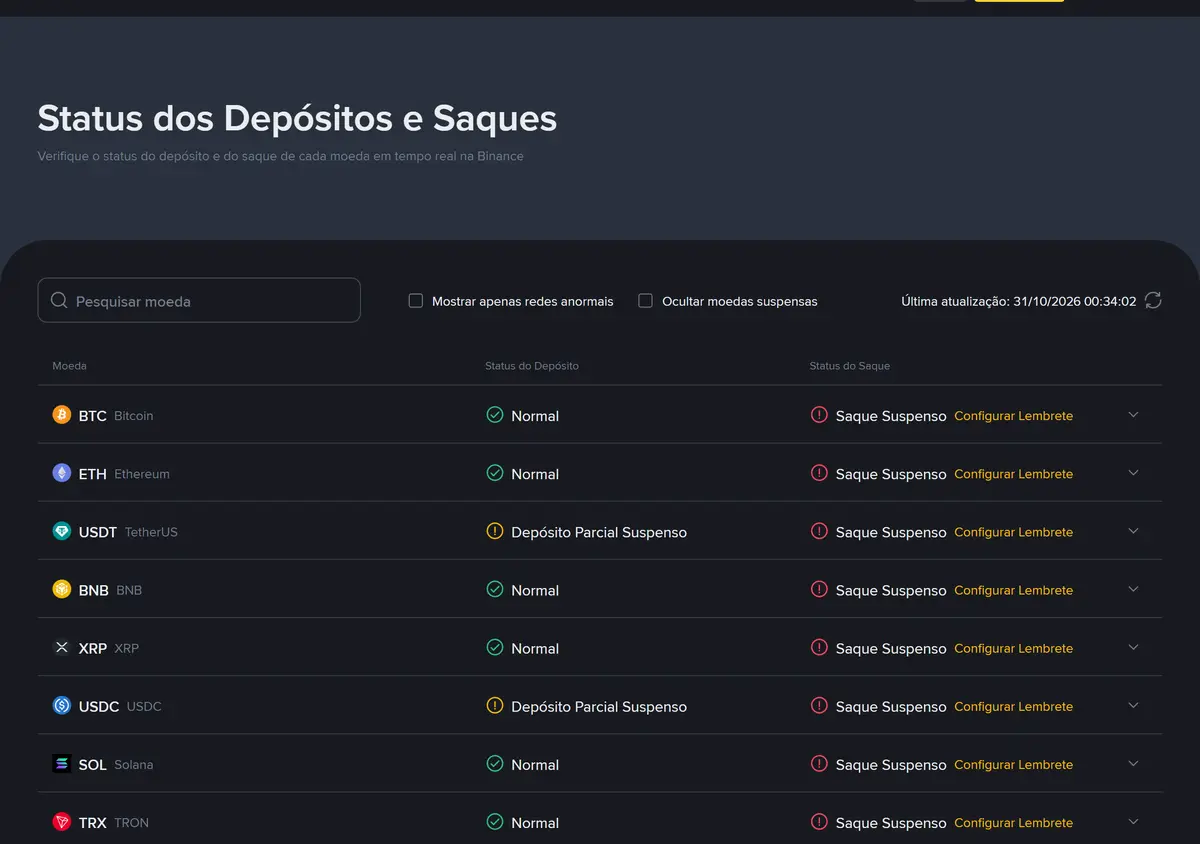Refresh the last update timestamp
This screenshot has height=844, width=1200.
[x=1153, y=300]
